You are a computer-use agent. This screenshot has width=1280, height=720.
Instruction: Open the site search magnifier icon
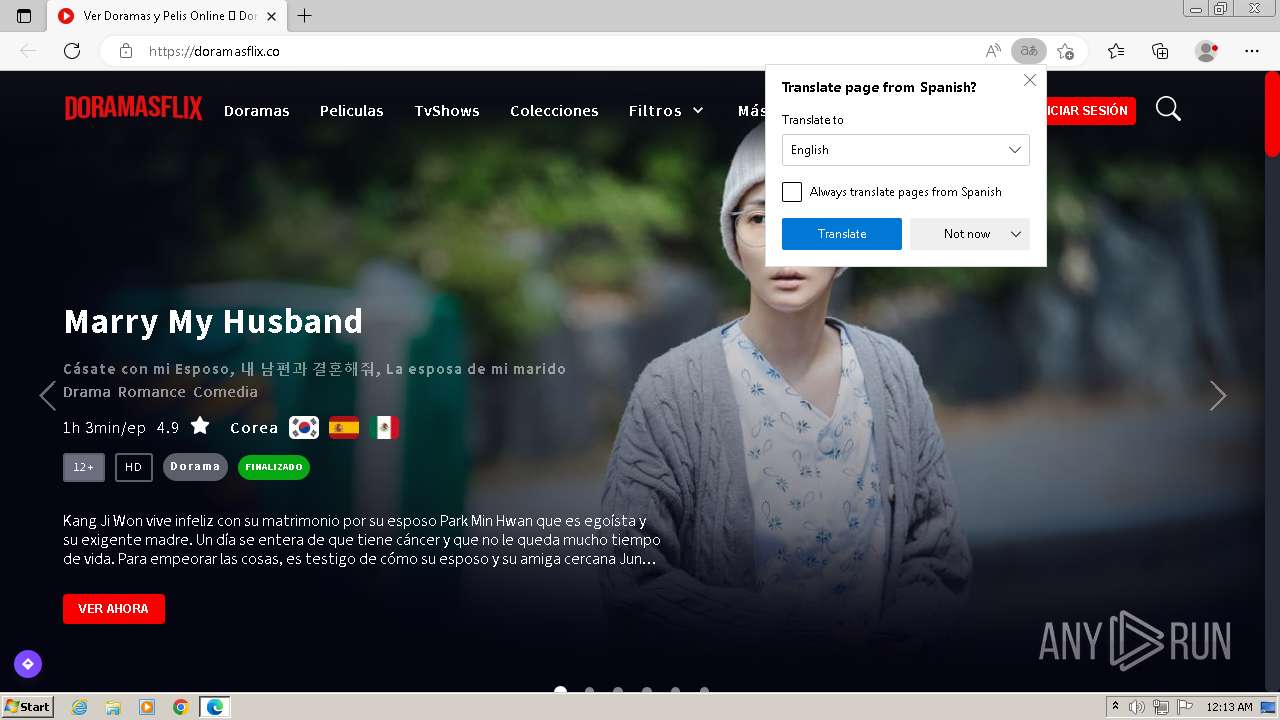click(1168, 109)
